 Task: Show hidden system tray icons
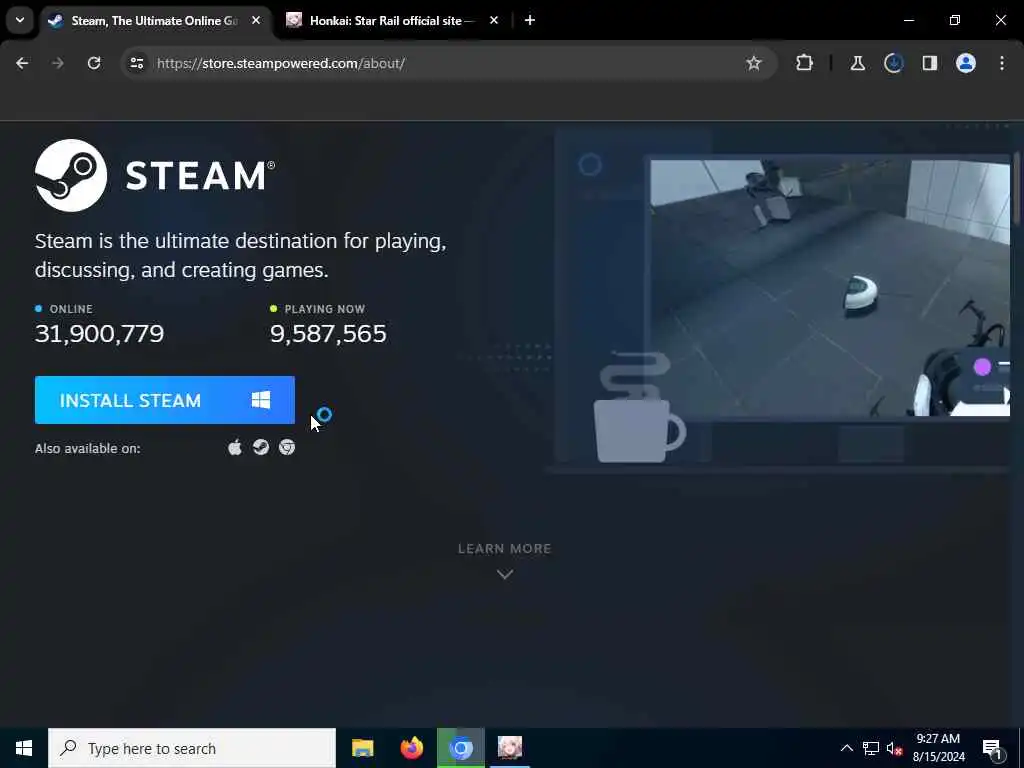tap(846, 748)
